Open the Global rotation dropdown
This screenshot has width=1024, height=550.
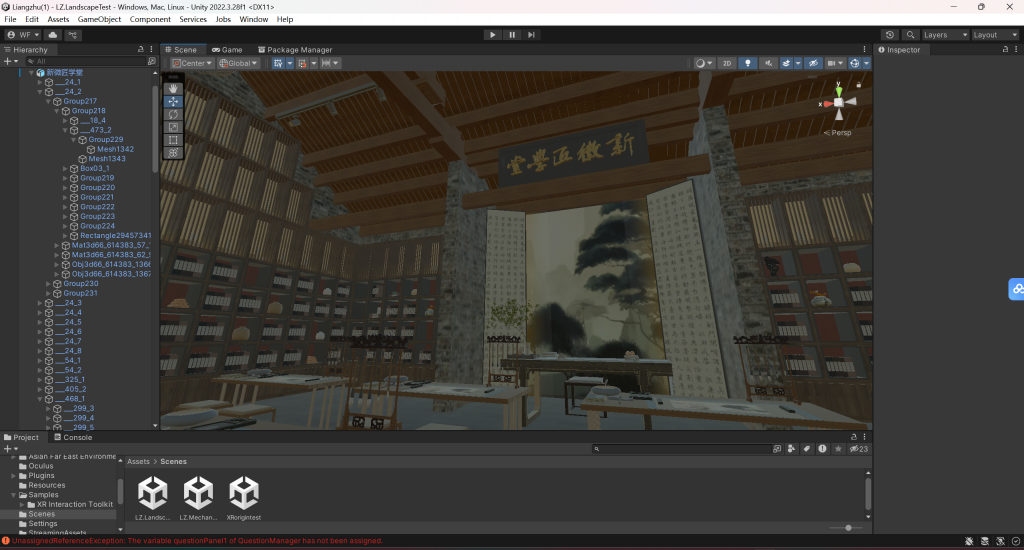pyautogui.click(x=238, y=63)
